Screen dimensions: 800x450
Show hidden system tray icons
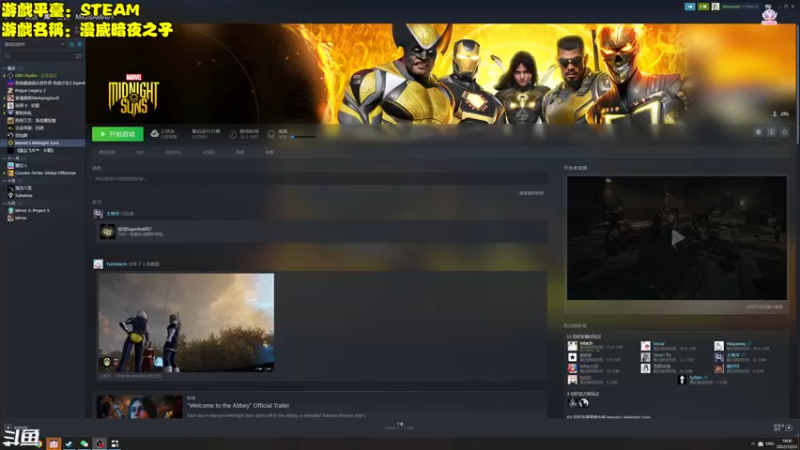(x=753, y=444)
